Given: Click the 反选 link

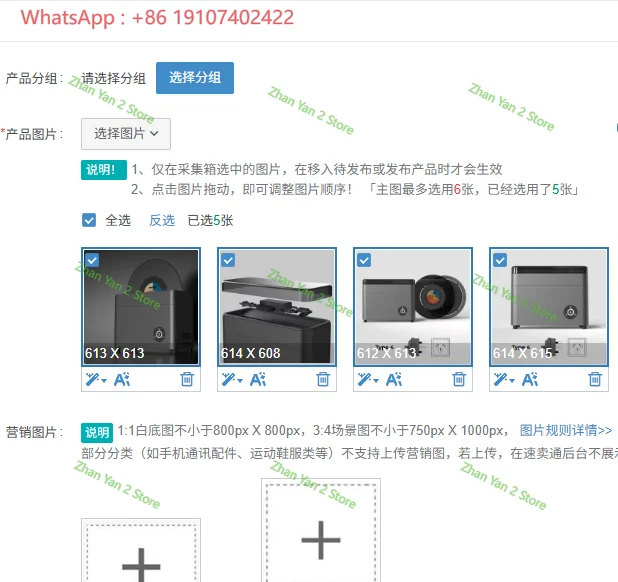Looking at the screenshot, I should [162, 220].
